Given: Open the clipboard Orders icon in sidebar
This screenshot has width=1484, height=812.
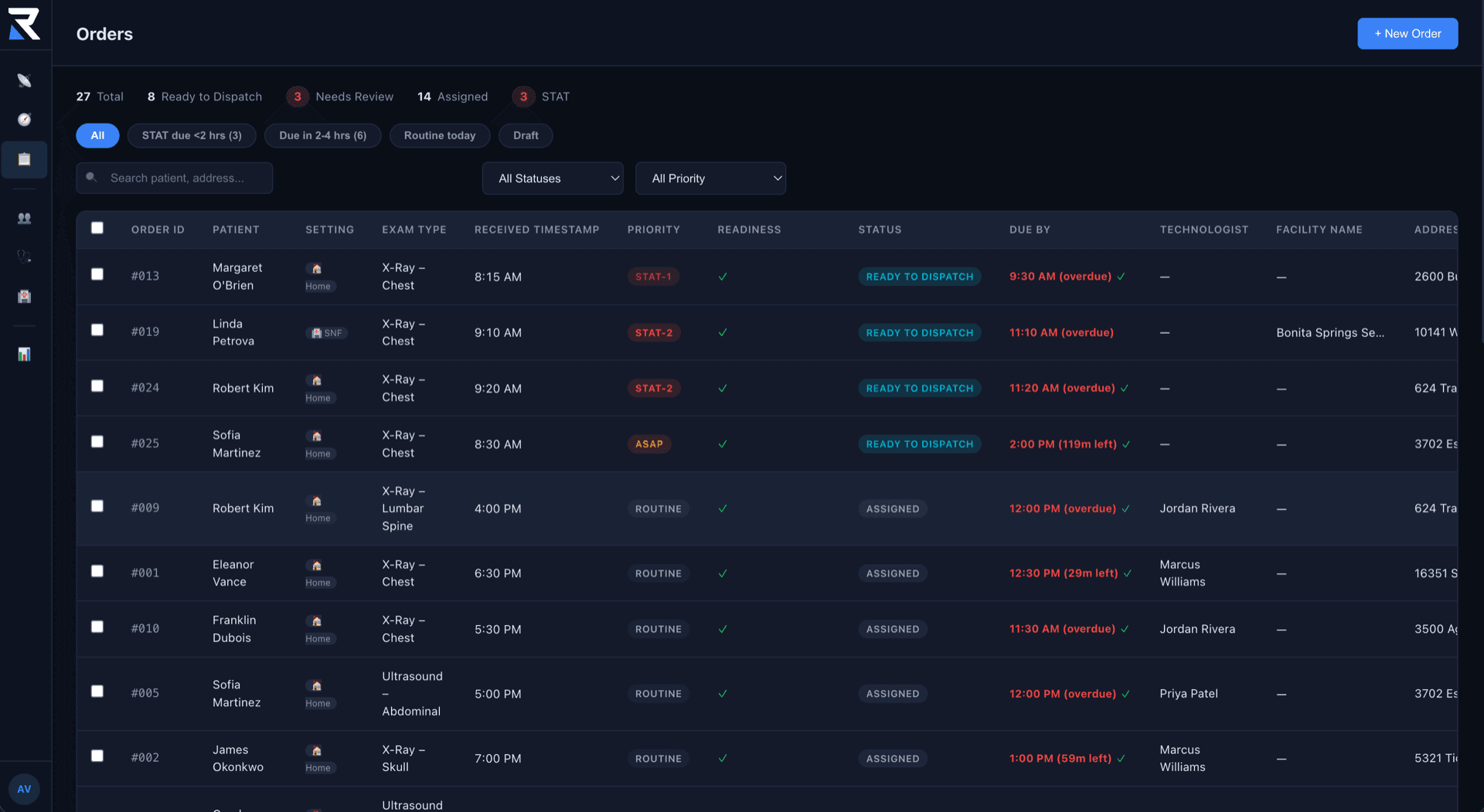Looking at the screenshot, I should [25, 160].
